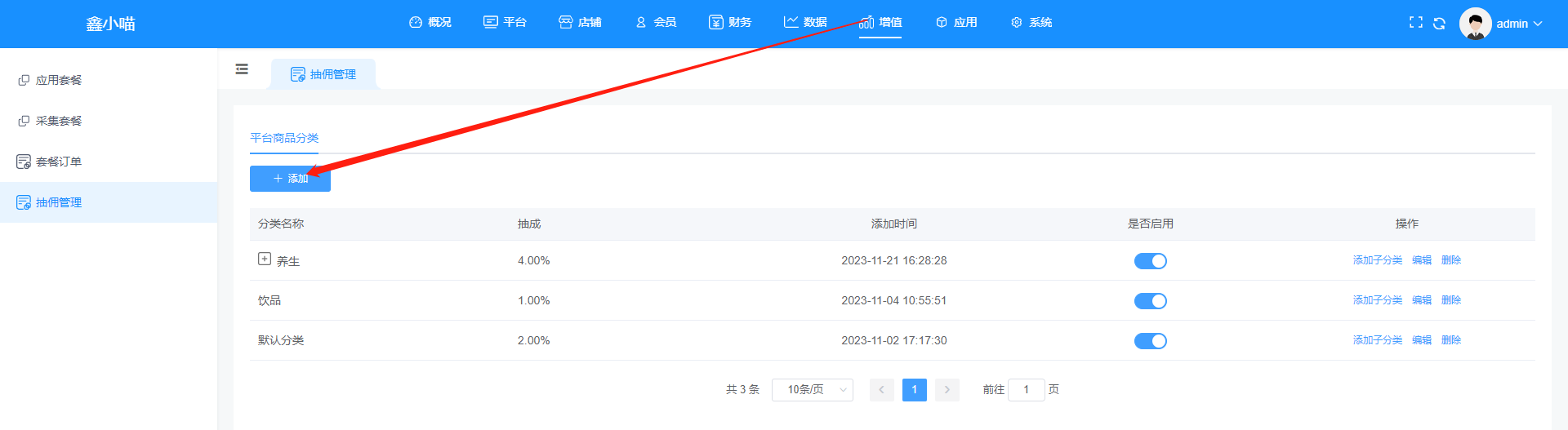This screenshot has height=430, width=1568.
Task: Toggle the 养生 enabled switch
Action: coord(1150,261)
